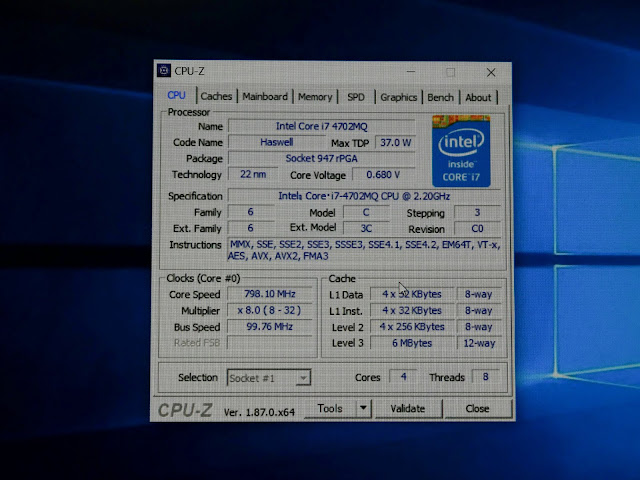Click the Level 3 '12-way' cell

(479, 343)
